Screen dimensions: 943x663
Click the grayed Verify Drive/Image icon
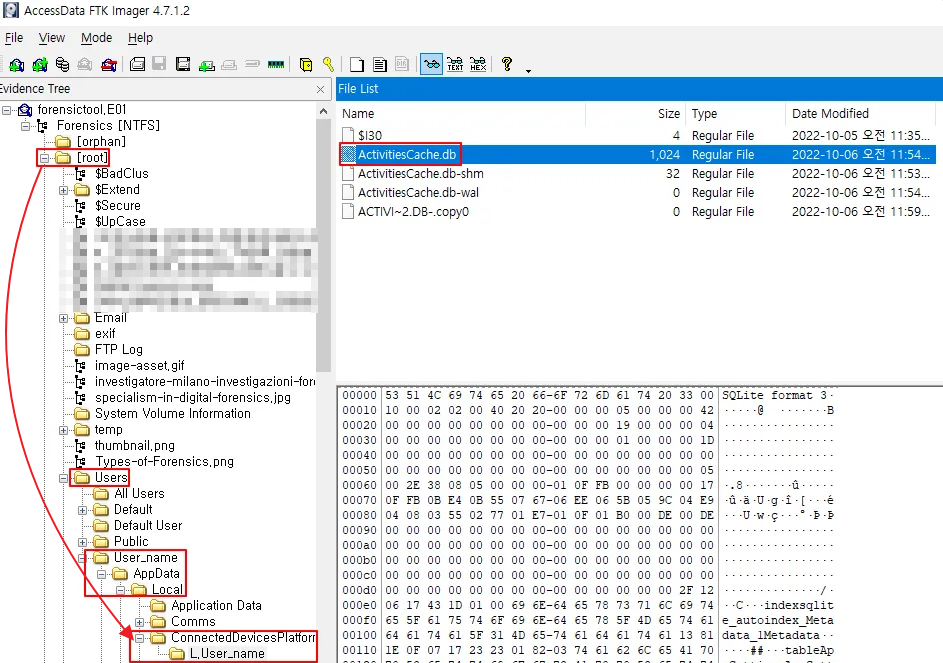click(253, 64)
